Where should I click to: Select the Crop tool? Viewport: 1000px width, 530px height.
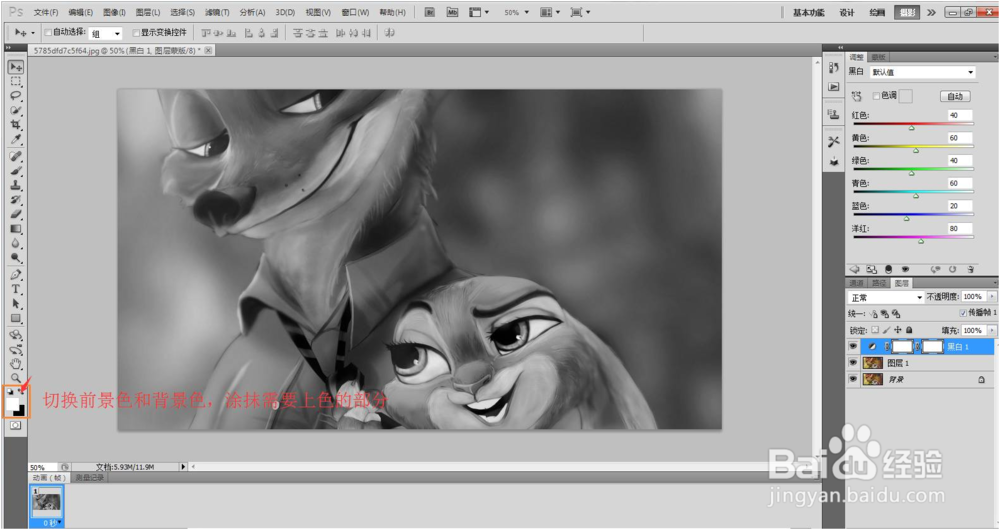(16, 125)
